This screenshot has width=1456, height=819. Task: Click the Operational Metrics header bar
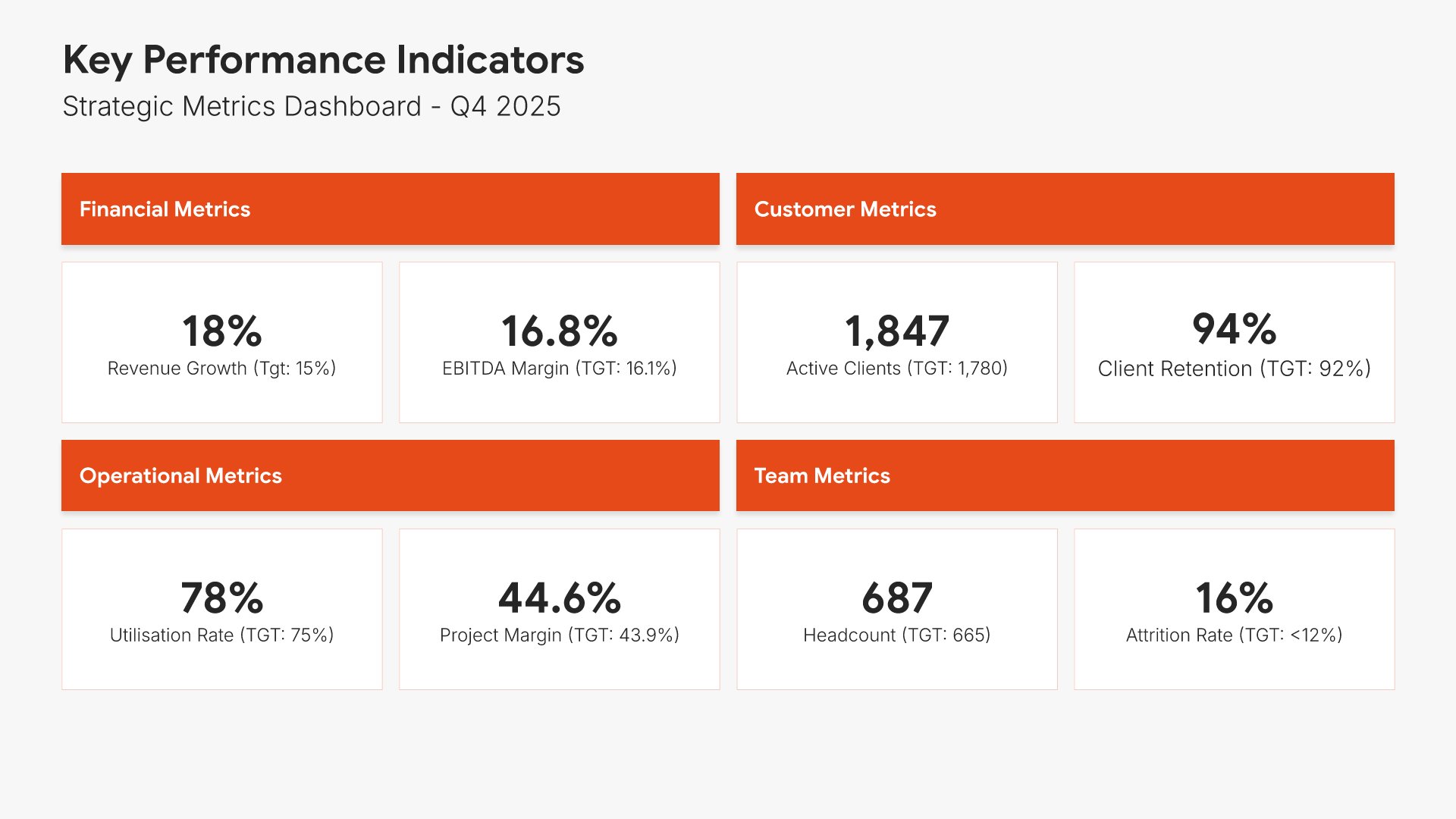390,475
